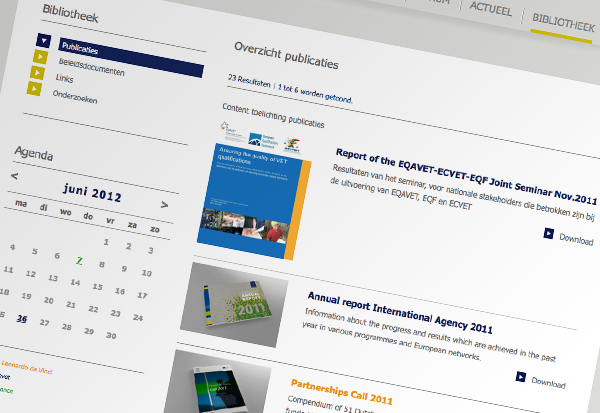The width and height of the screenshot is (600, 413).
Task: Select day 1 in the juni 2012 calendar
Action: [x=106, y=242]
